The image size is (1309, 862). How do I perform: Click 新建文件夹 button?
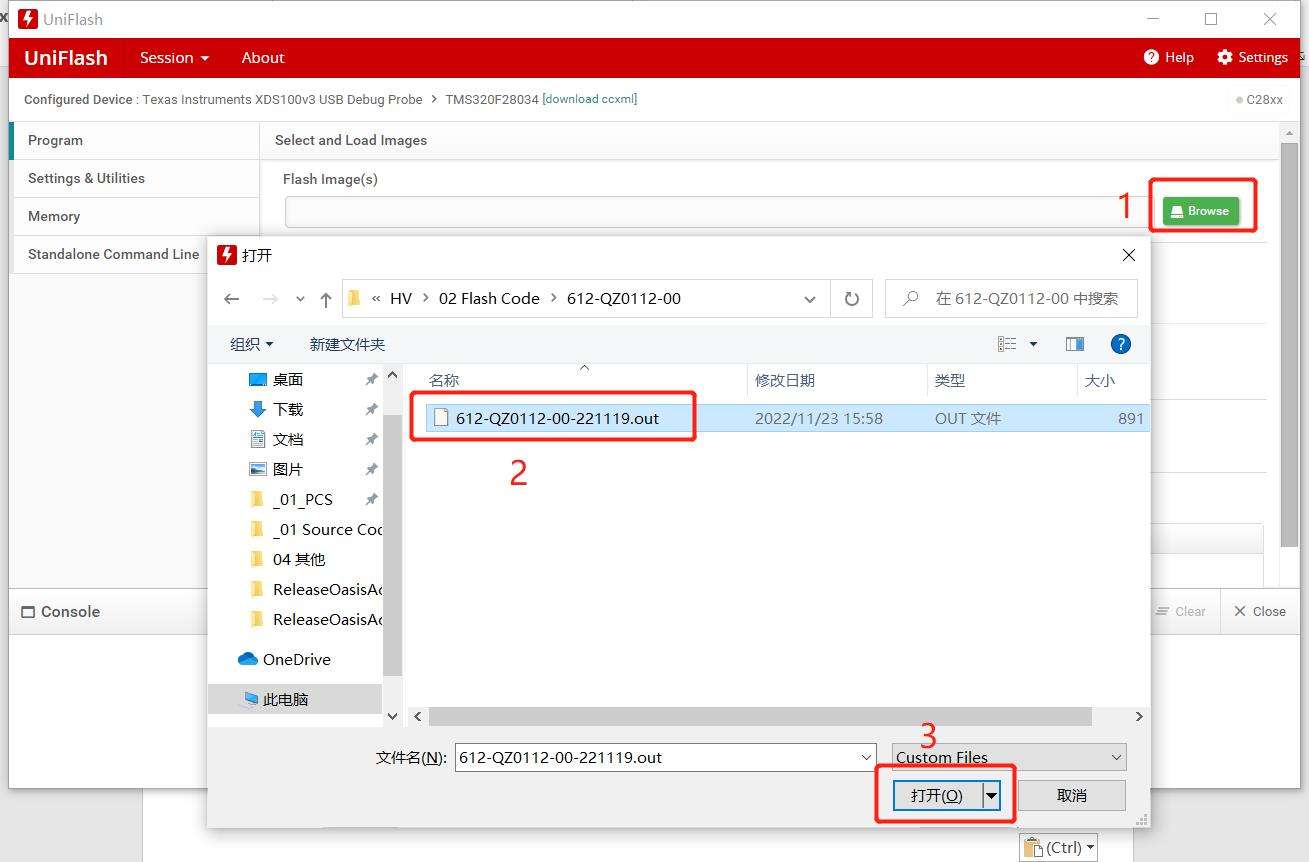347,344
